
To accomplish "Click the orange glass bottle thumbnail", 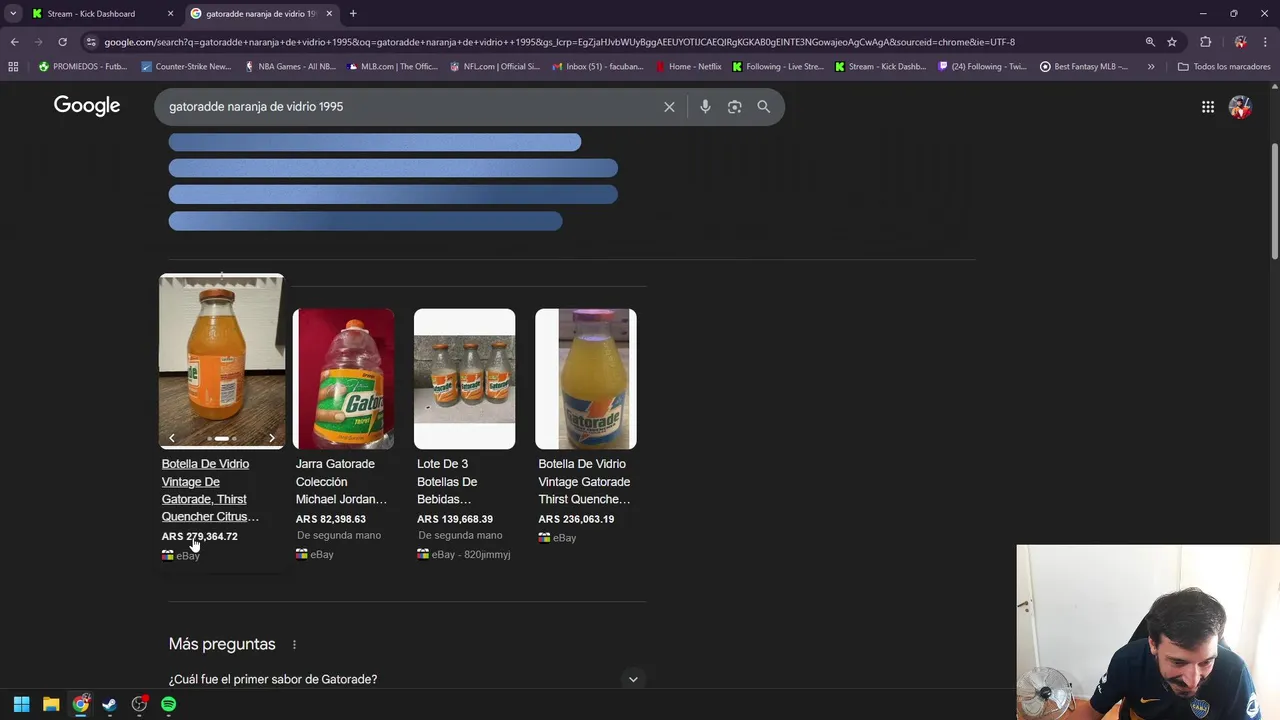I will pyautogui.click(x=221, y=361).
